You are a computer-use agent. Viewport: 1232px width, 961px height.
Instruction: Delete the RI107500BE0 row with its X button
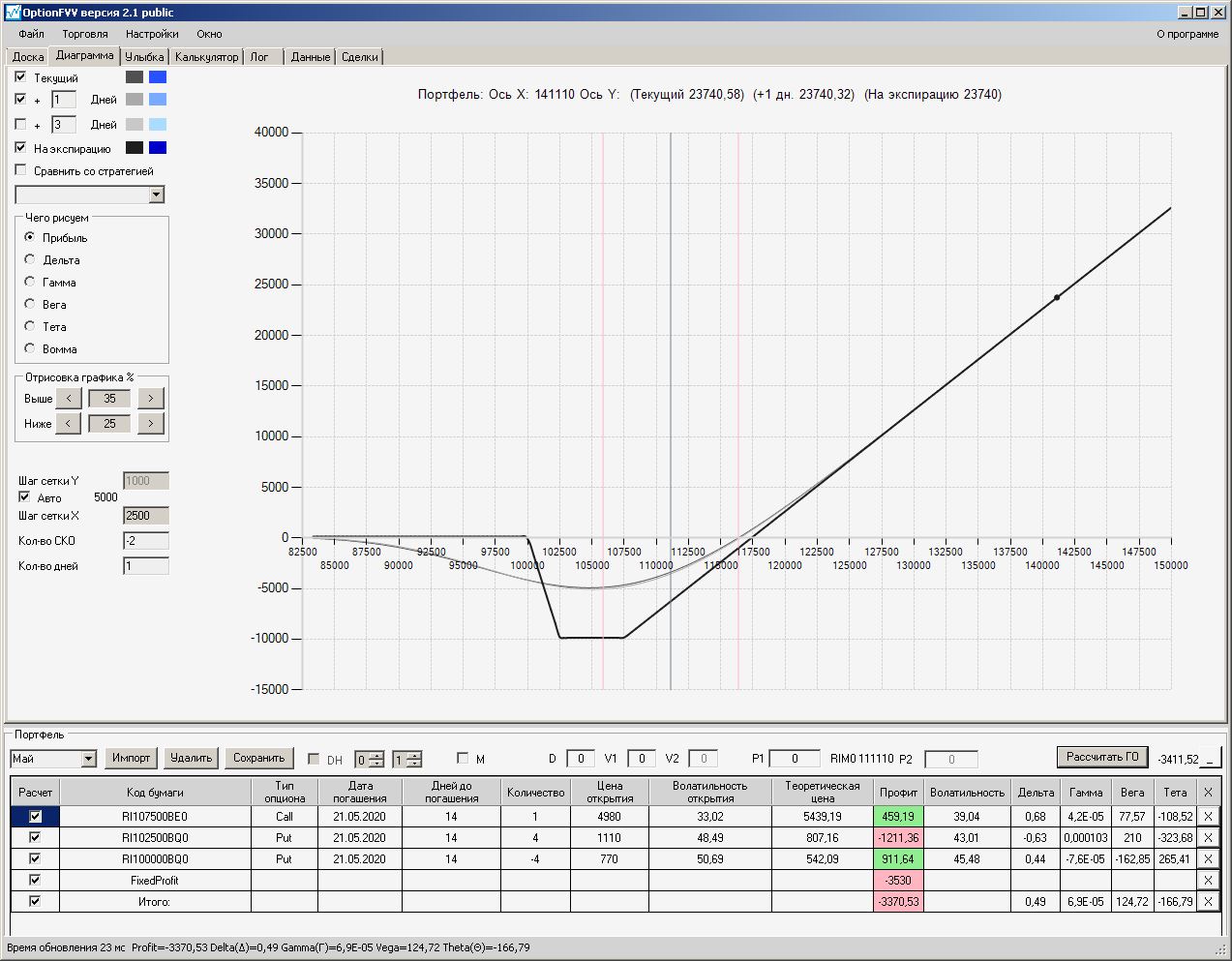pos(1208,817)
